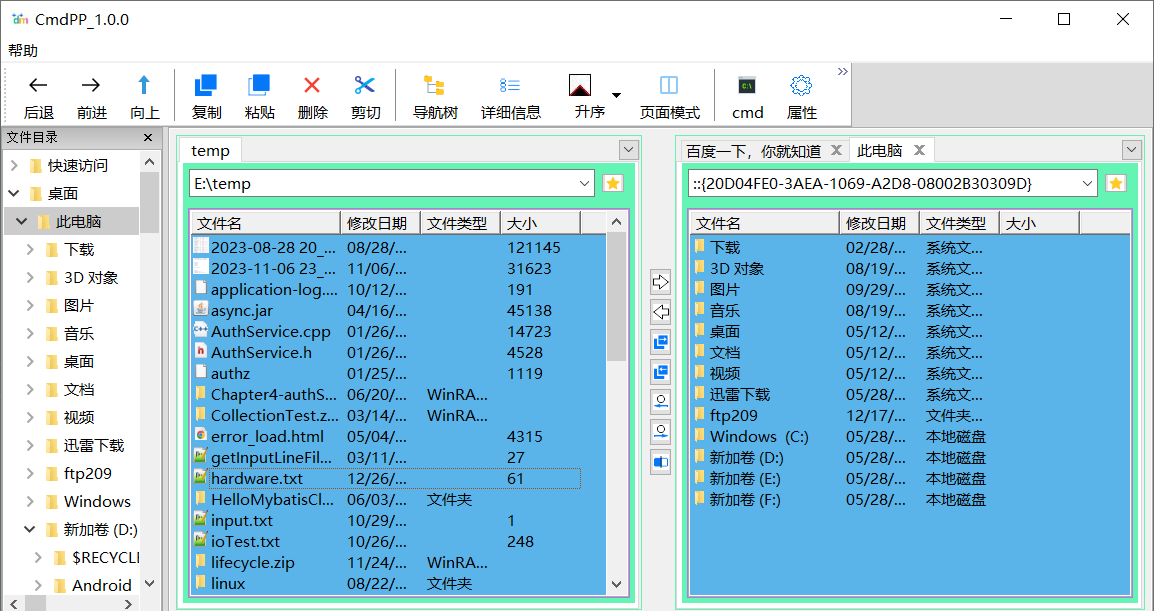Open 属性 properties gear icon
The height and width of the screenshot is (611, 1154).
pos(801,85)
